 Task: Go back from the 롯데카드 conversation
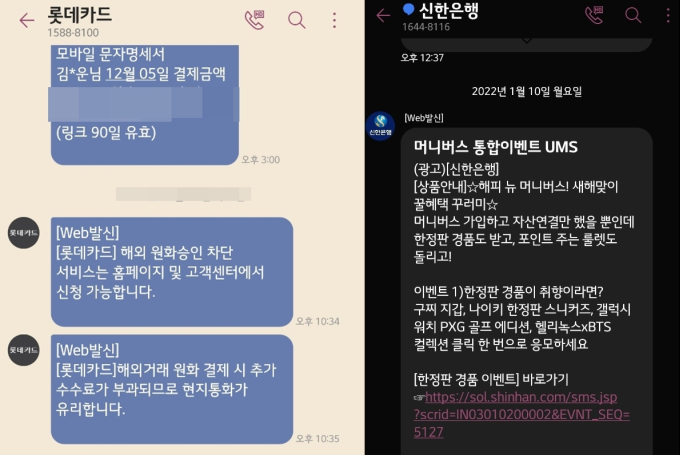tap(26, 20)
